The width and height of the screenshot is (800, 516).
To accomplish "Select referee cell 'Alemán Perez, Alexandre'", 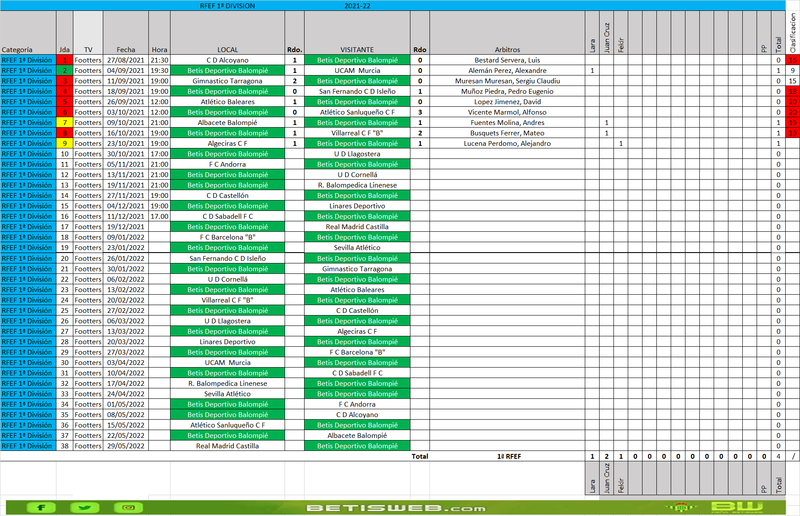I will 507,70.
